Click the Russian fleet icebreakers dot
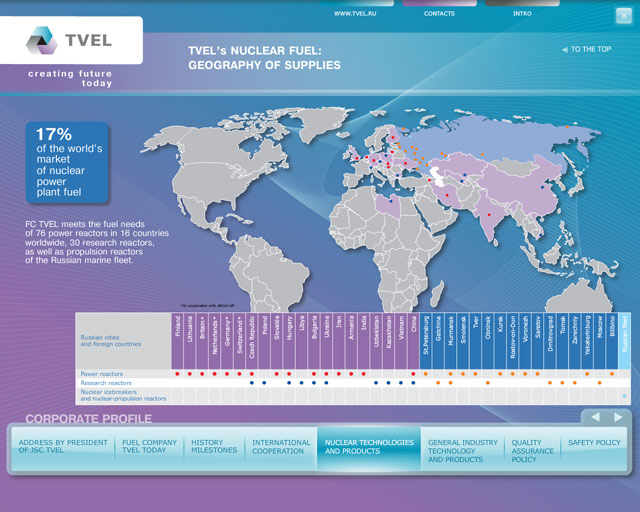640x512 pixels. click(x=624, y=396)
